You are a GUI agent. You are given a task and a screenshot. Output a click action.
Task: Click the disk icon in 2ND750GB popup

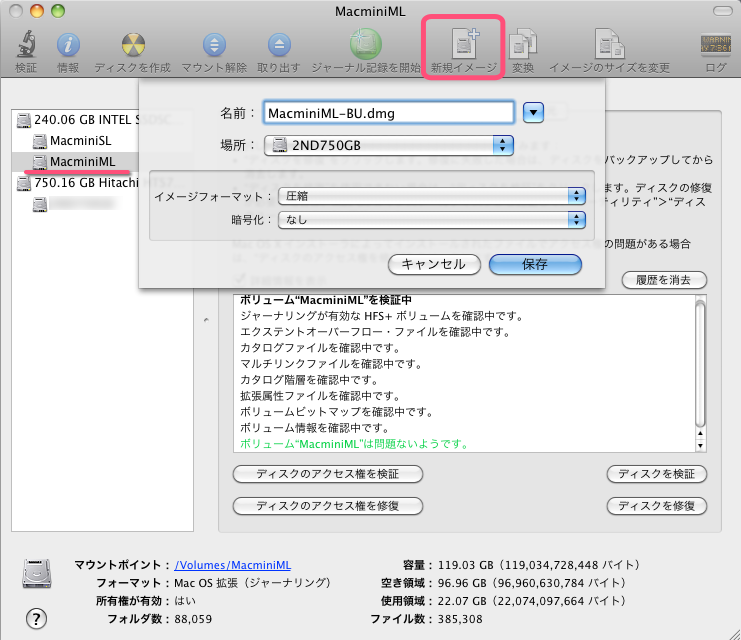[280, 145]
